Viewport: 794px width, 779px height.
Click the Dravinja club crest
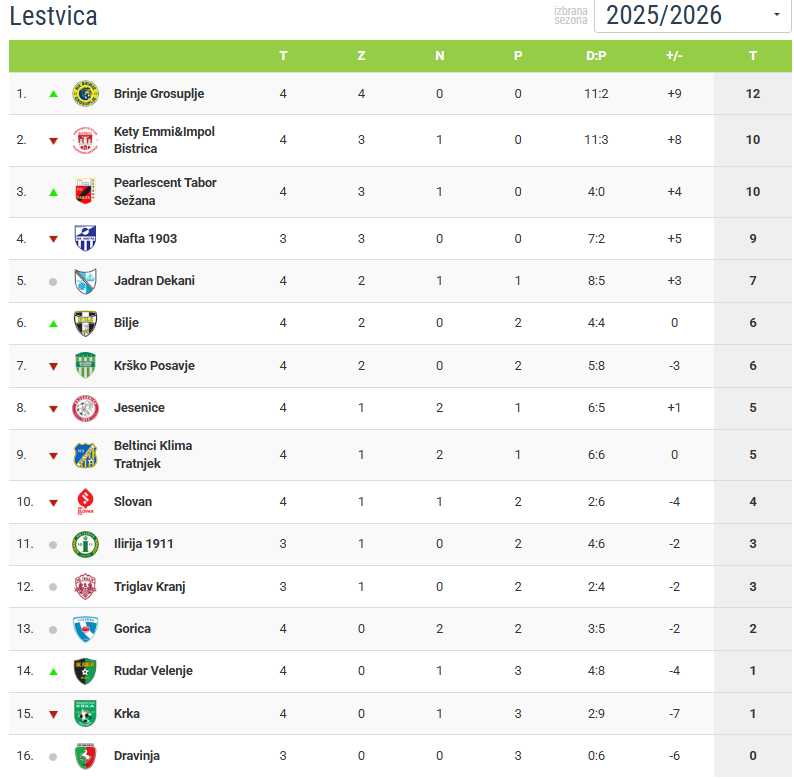[x=86, y=756]
